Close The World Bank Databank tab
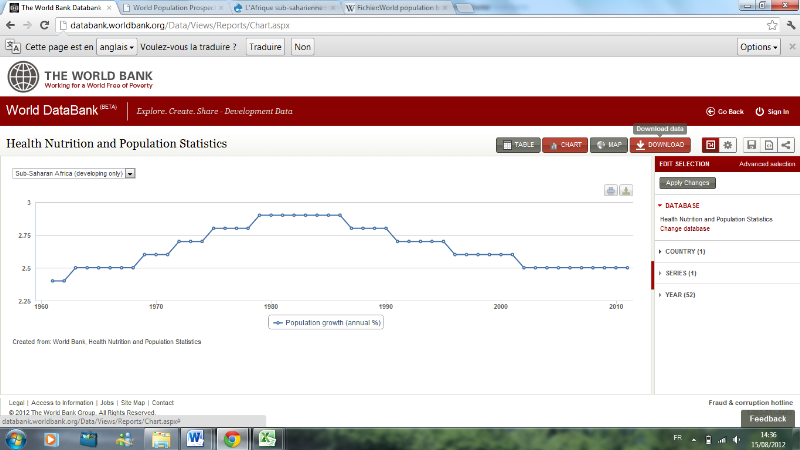The height and width of the screenshot is (450, 800). (x=109, y=8)
